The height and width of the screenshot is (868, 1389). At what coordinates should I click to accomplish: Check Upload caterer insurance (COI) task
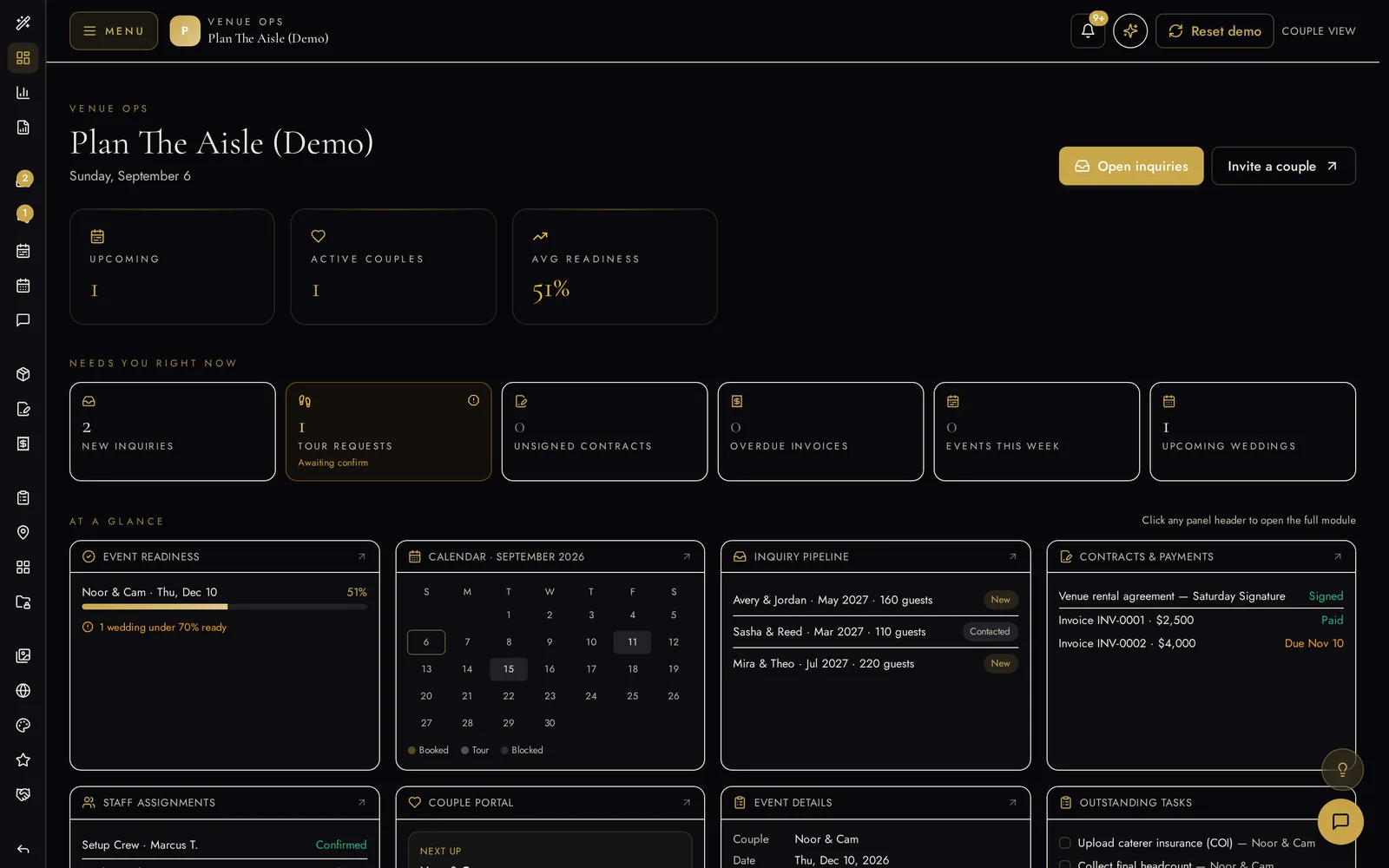click(x=1064, y=843)
